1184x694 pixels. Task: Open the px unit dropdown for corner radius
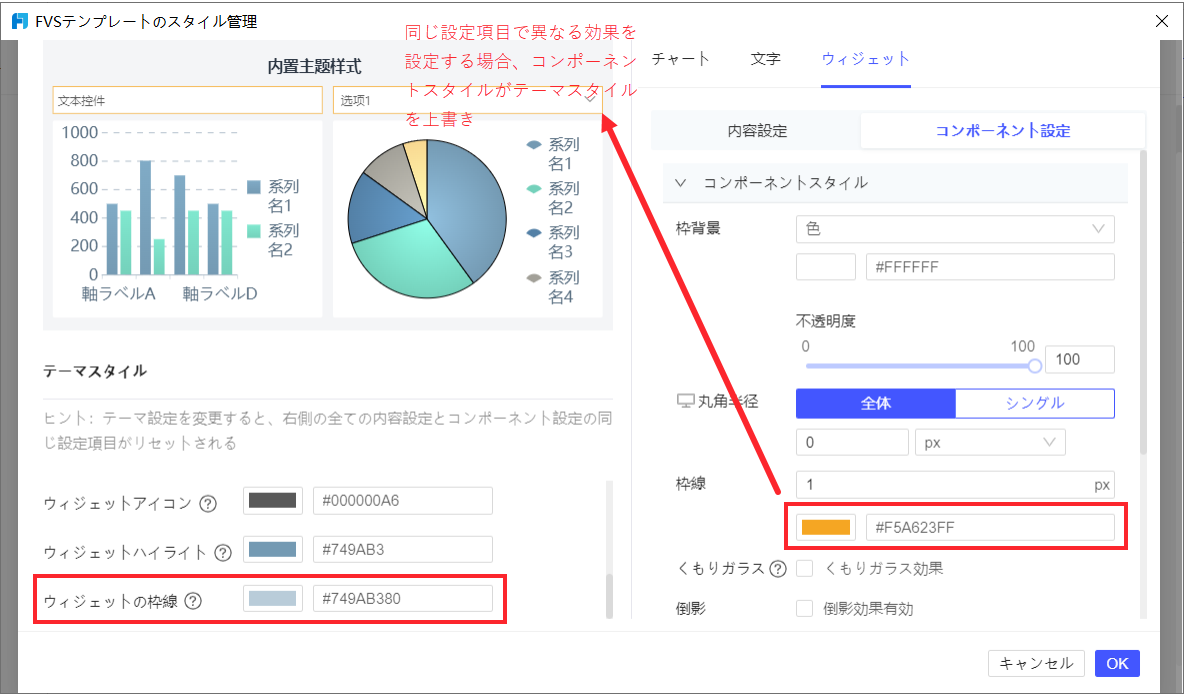[x=990, y=443]
